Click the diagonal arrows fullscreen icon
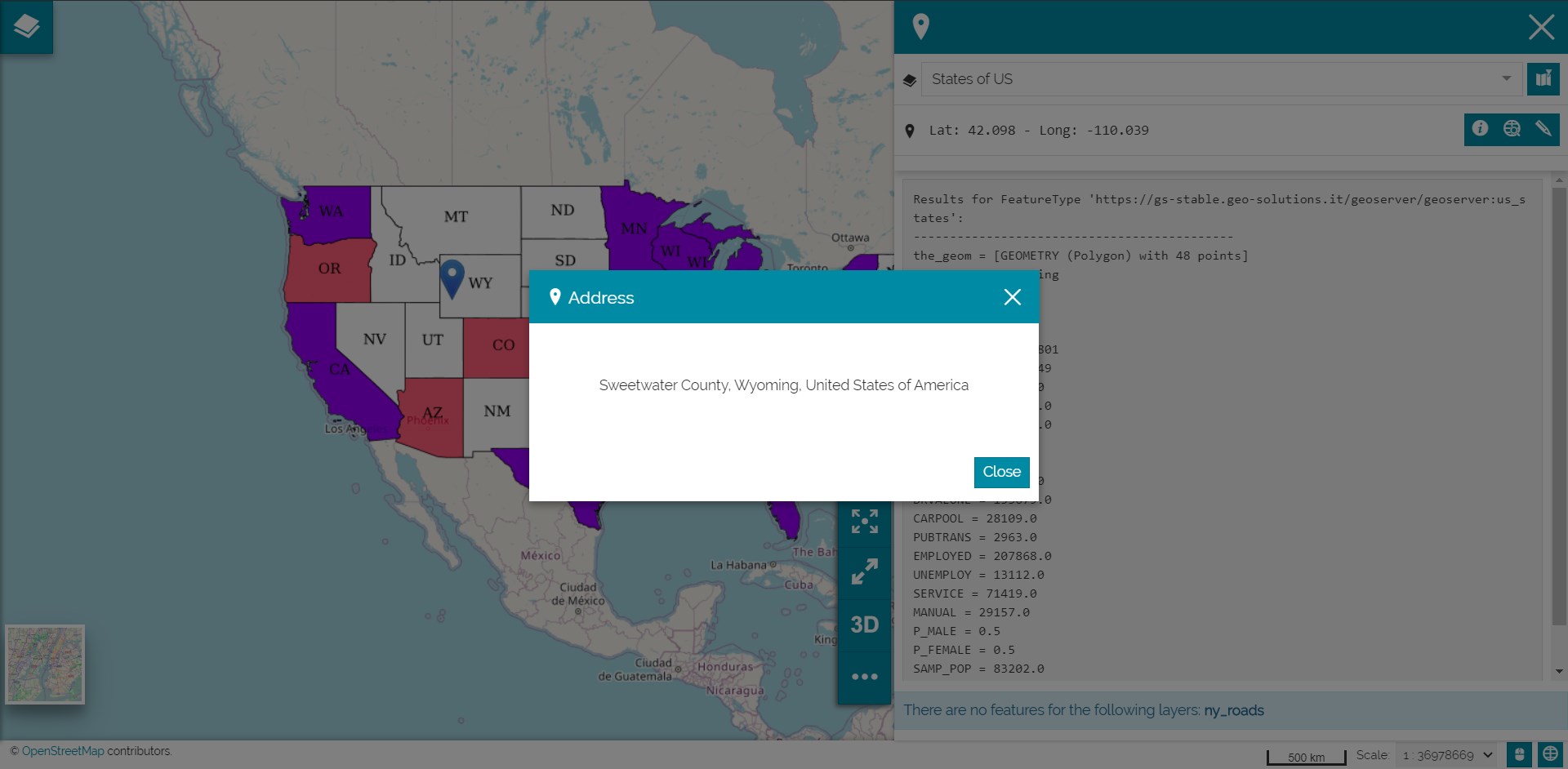 864,571
